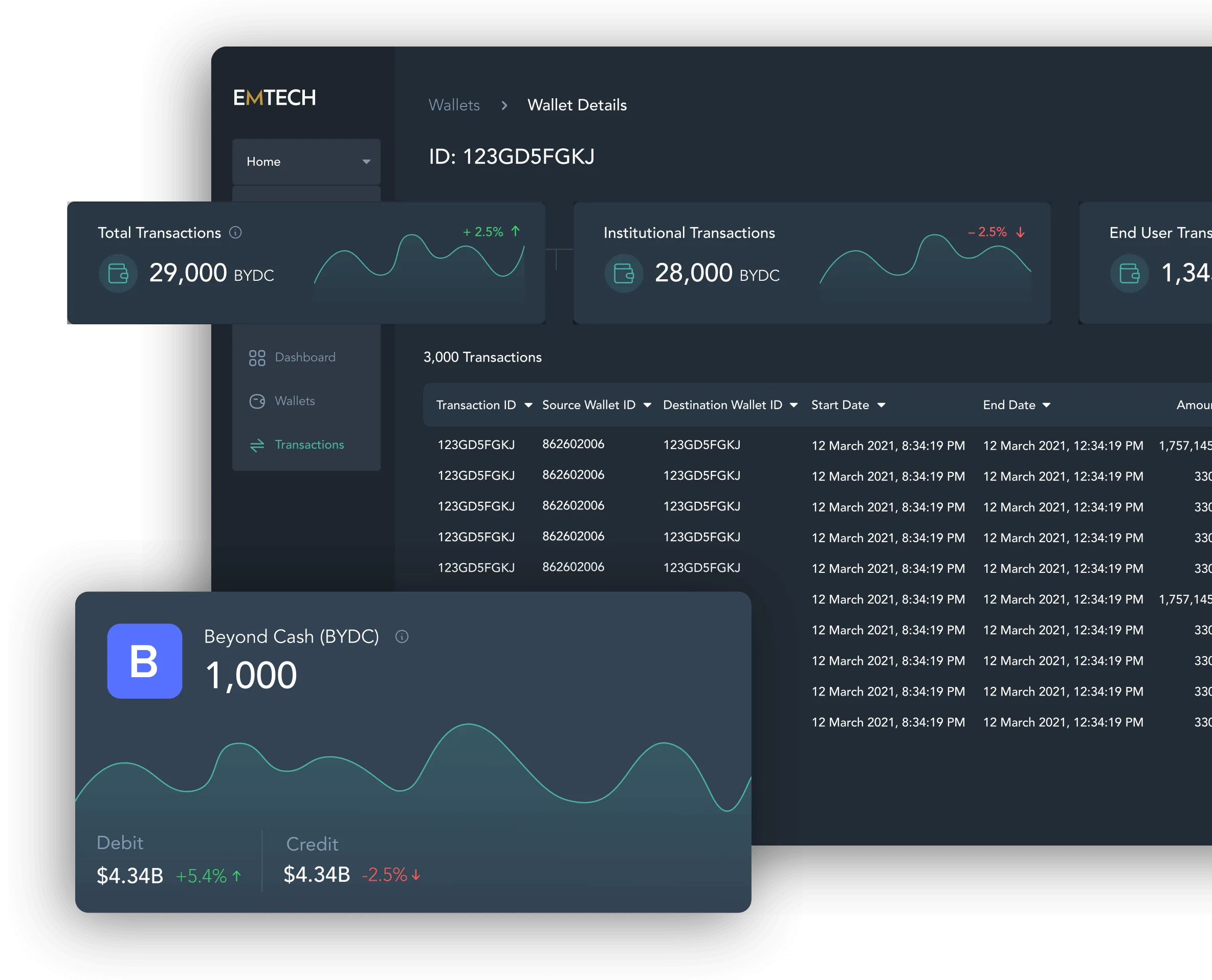
Task: Click the wallet icon on Total Transactions card
Action: (x=118, y=274)
